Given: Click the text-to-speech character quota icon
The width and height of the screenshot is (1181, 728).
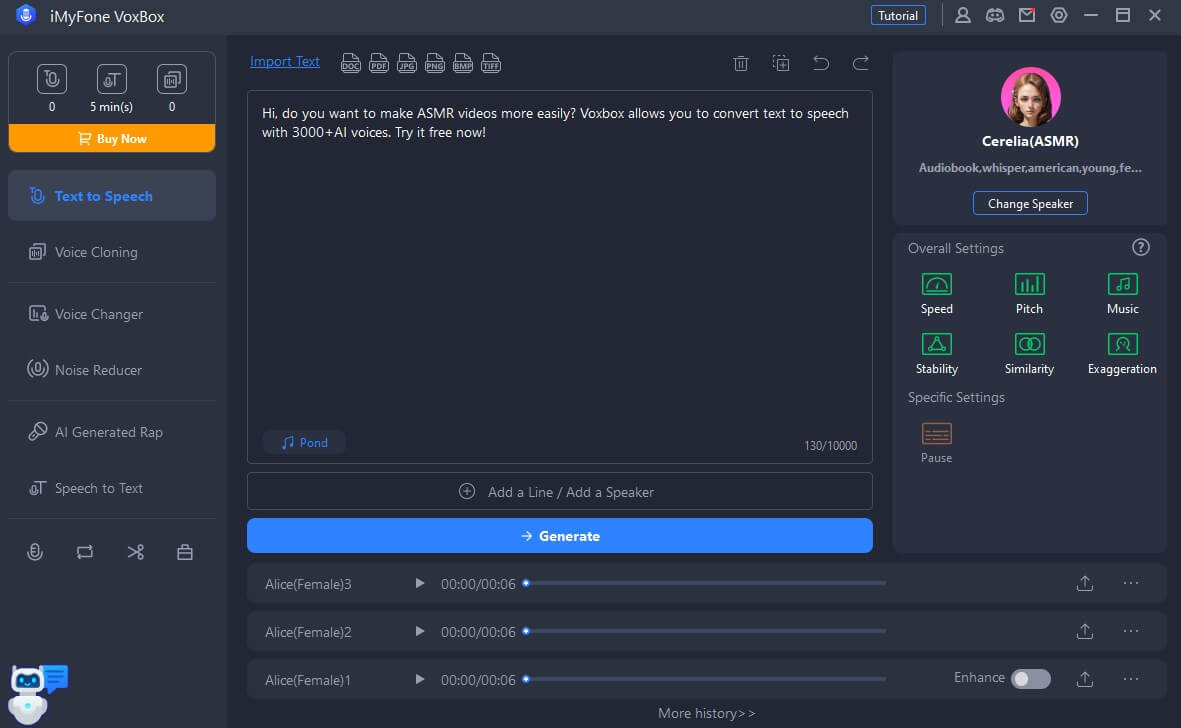Looking at the screenshot, I should [x=52, y=79].
